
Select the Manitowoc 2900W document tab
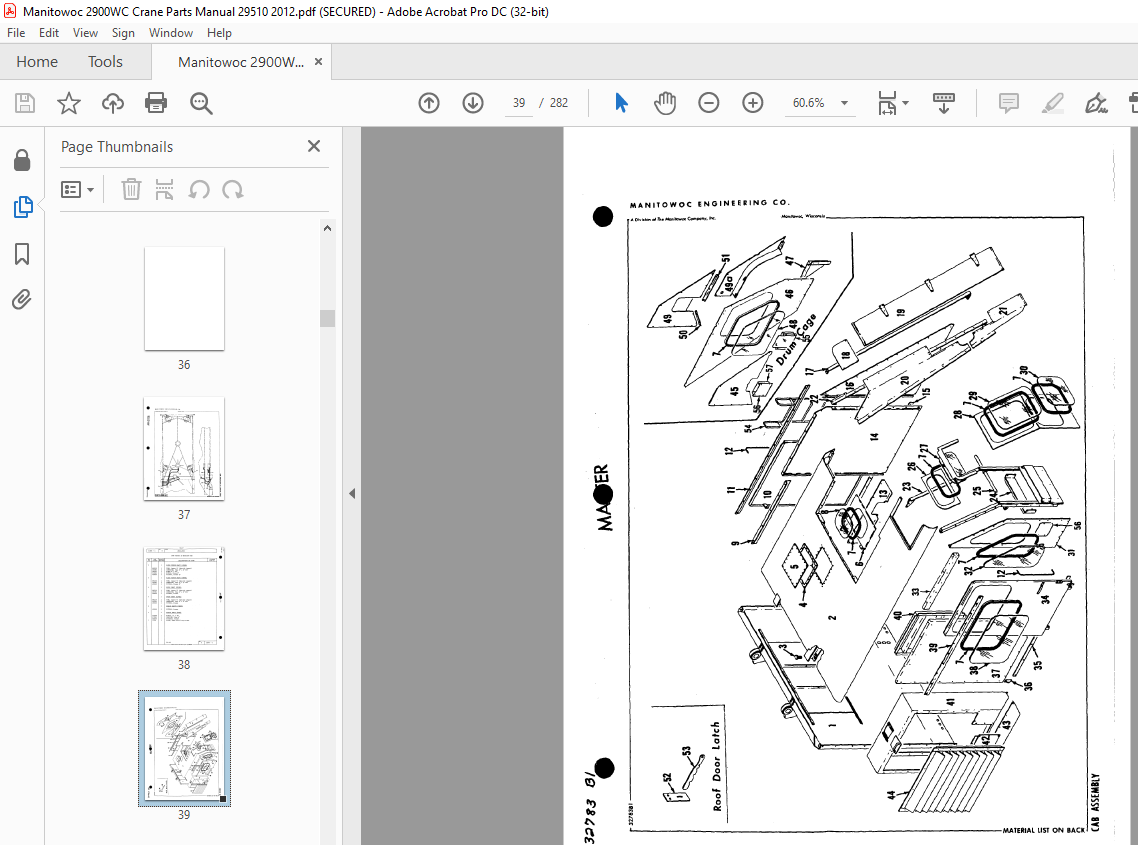click(241, 62)
